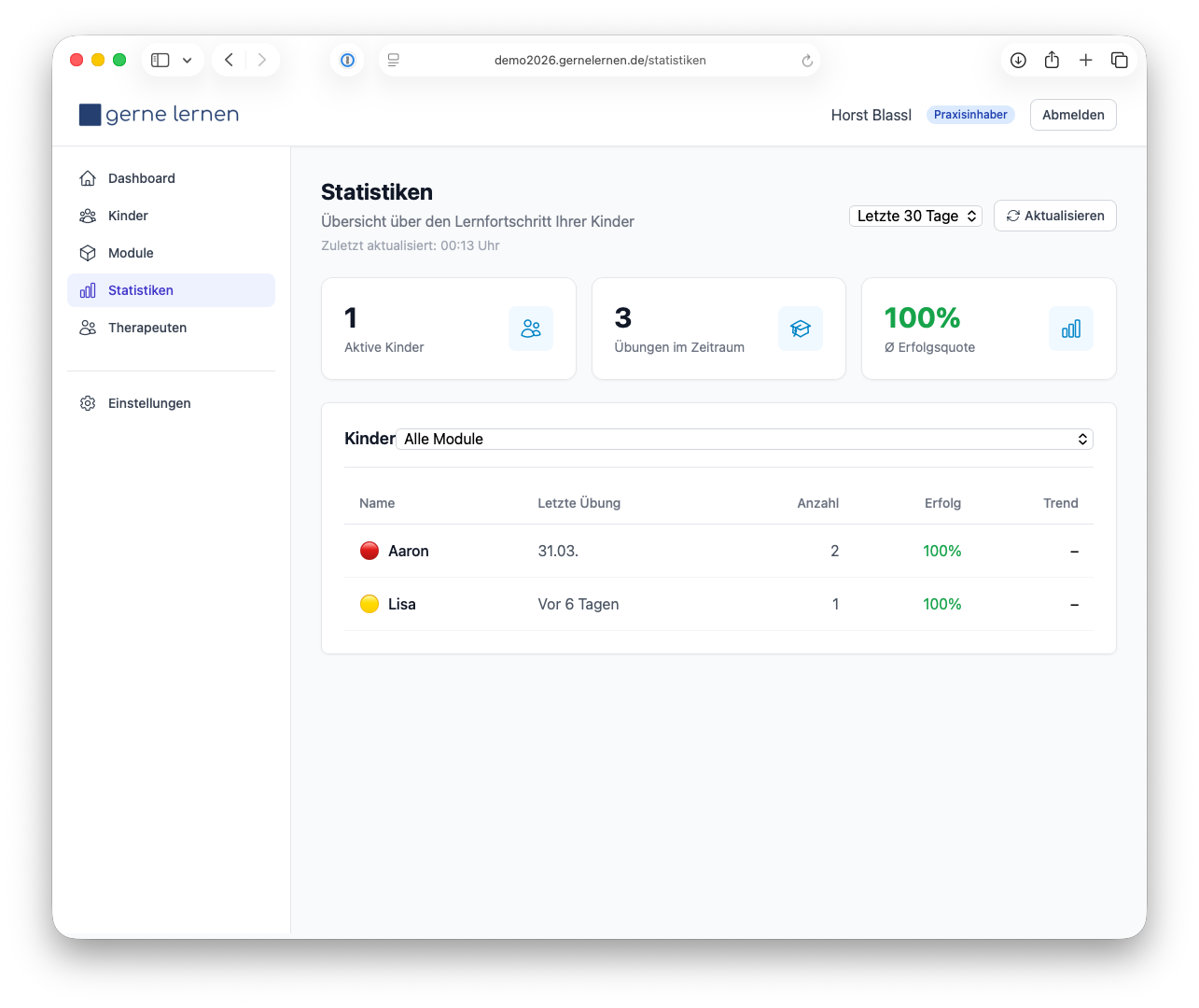Click the Erfolg column header

tap(942, 503)
